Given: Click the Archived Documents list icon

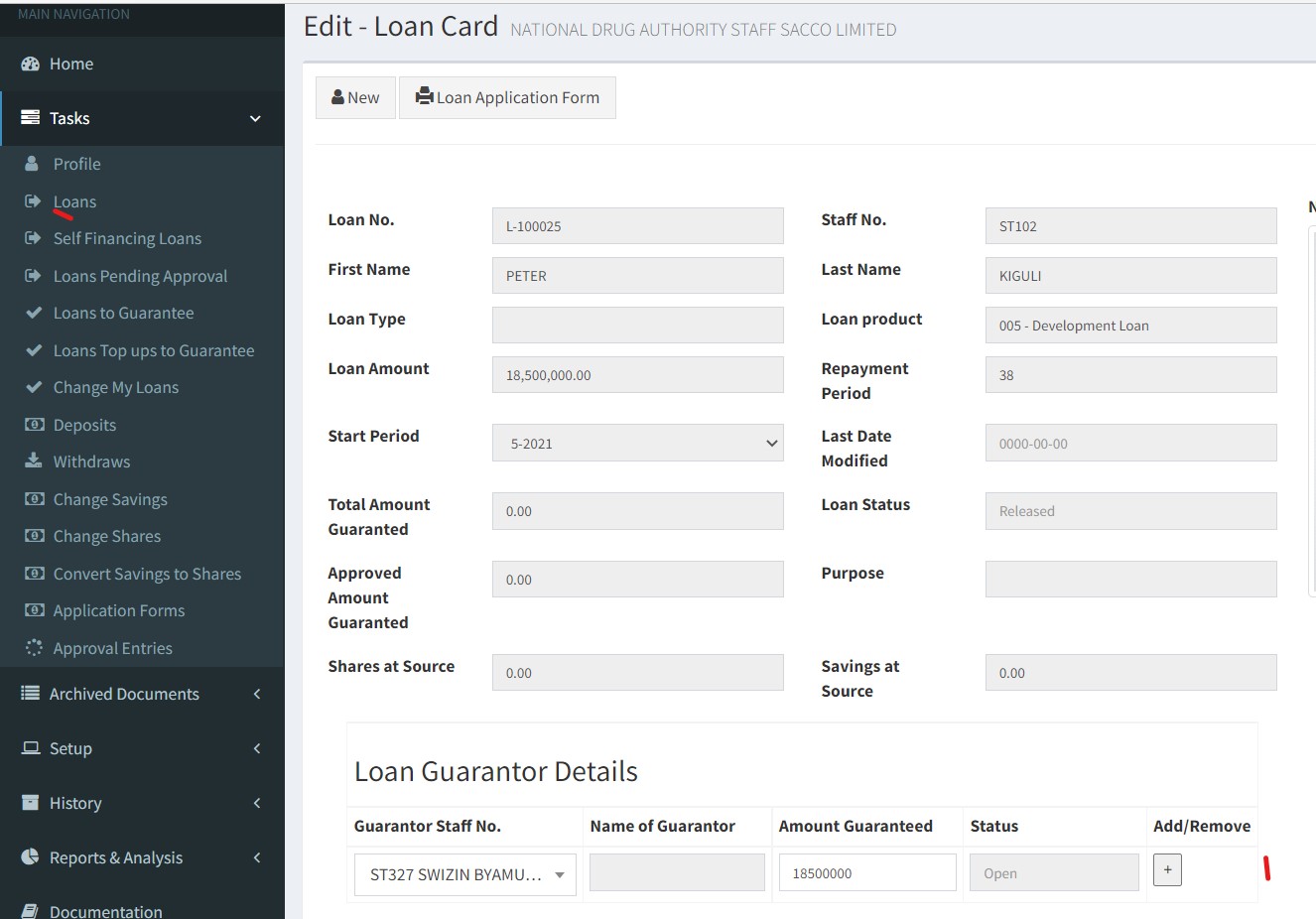Looking at the screenshot, I should [x=30, y=694].
